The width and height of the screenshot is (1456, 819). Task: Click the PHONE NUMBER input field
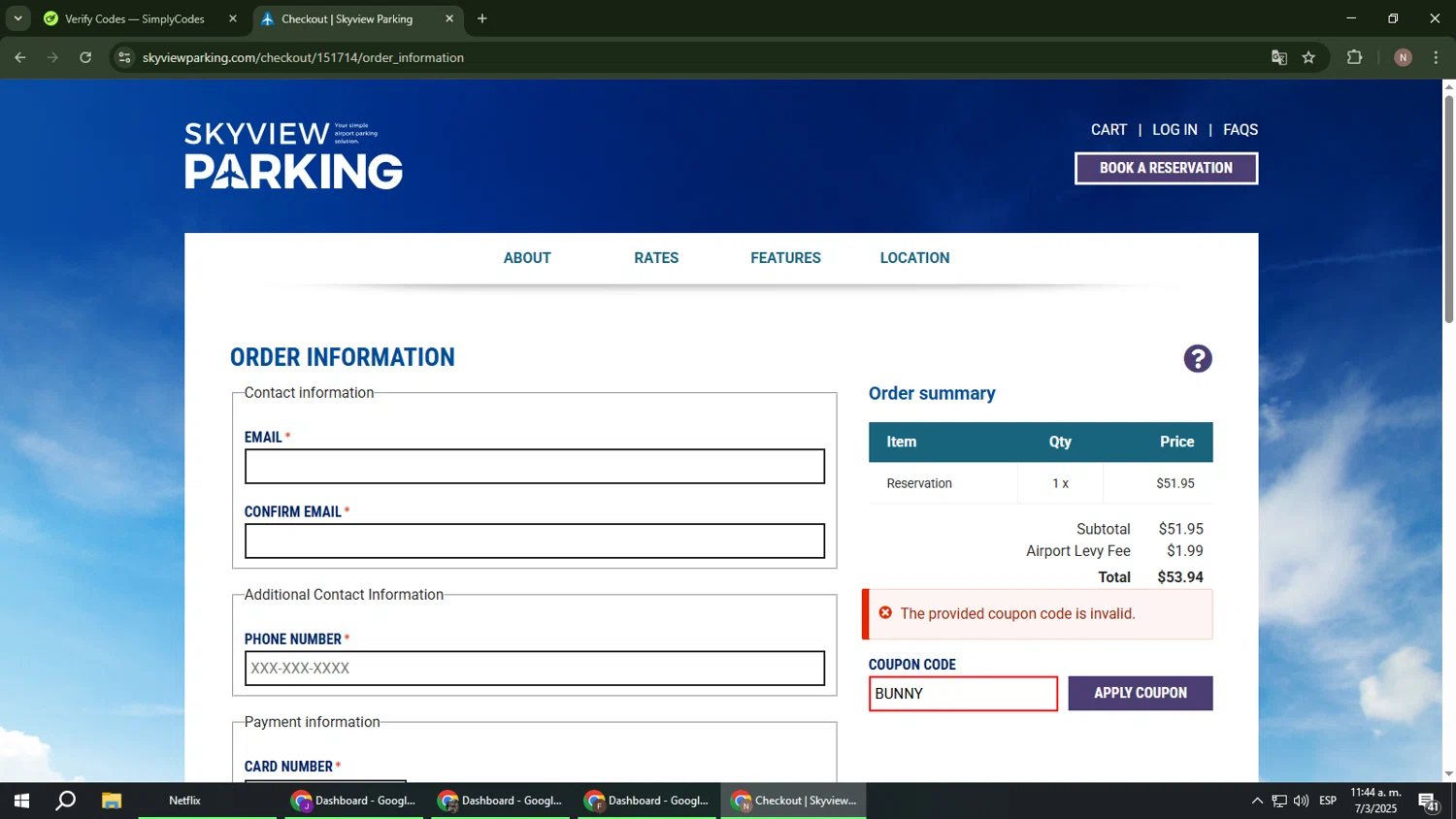point(535,669)
